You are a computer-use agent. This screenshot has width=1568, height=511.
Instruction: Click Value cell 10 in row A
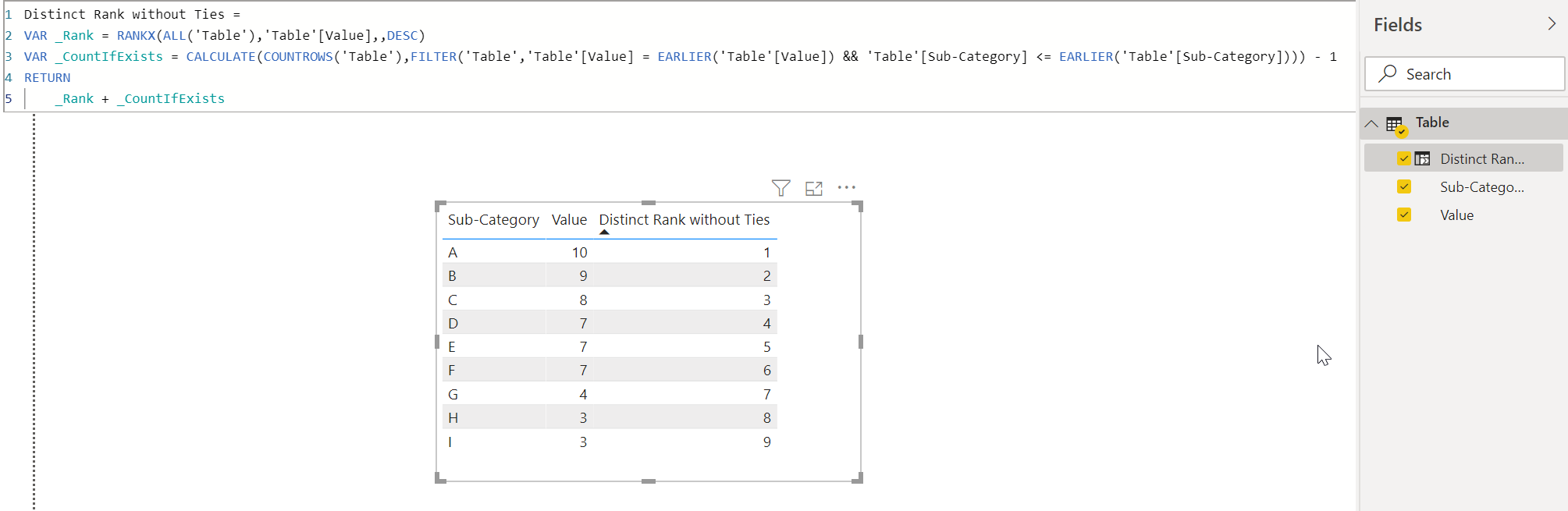579,253
